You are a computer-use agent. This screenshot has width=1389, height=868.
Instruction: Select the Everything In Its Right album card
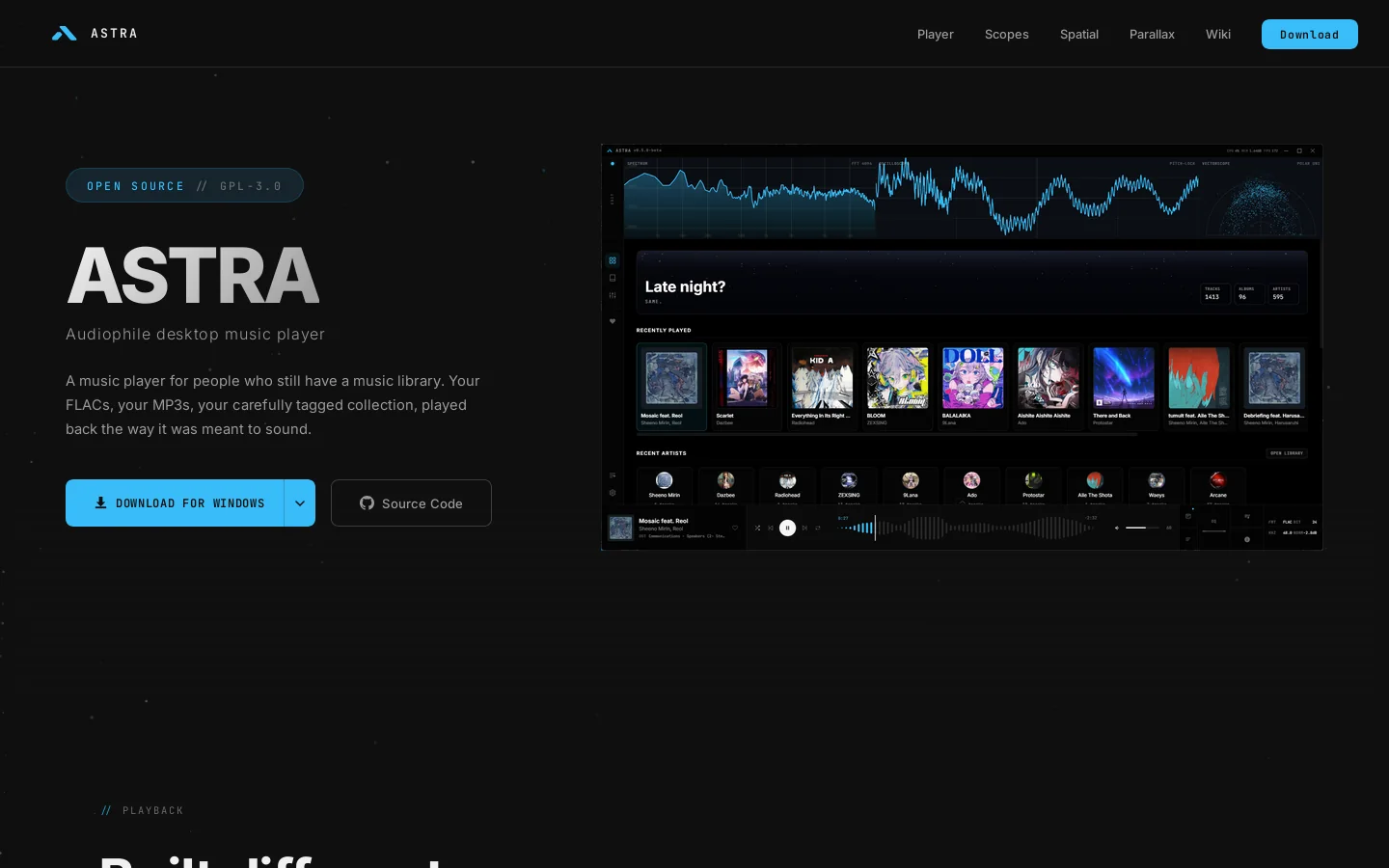[x=822, y=387]
